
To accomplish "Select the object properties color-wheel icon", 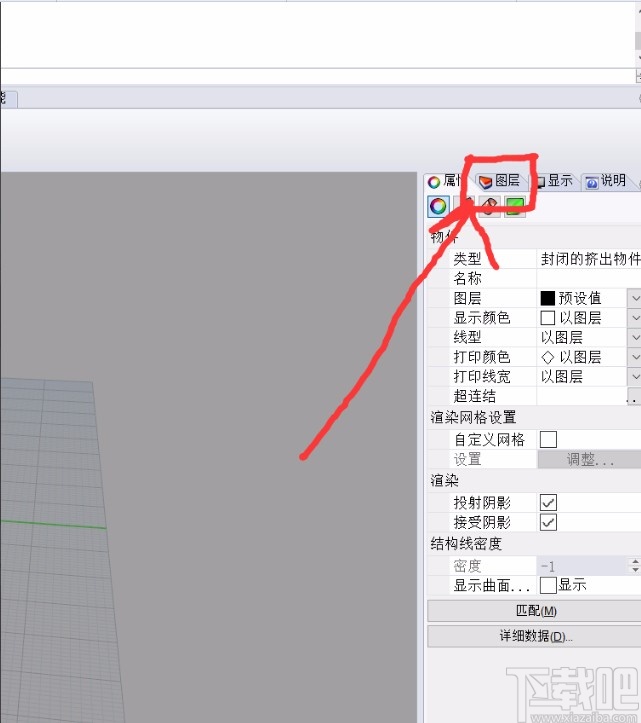I will pos(438,206).
